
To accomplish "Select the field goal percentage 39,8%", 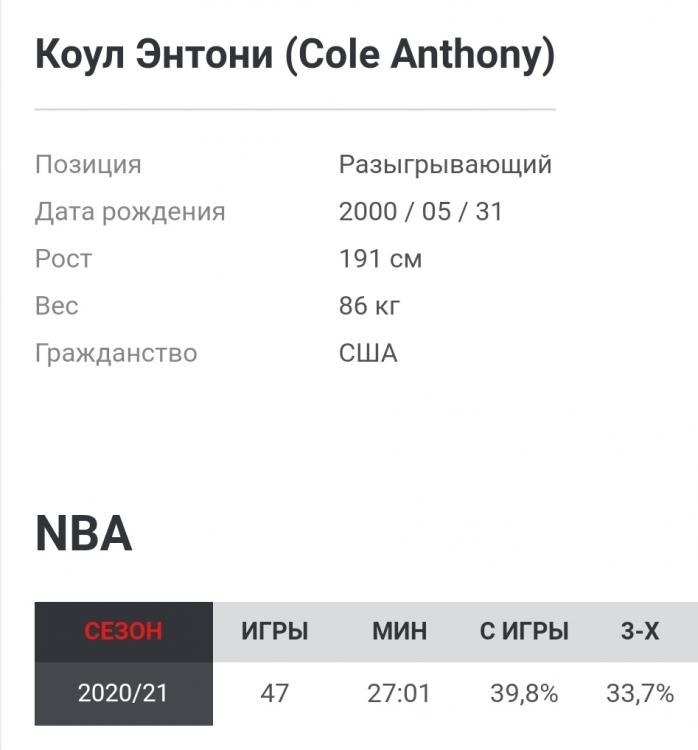I will click(x=524, y=693).
